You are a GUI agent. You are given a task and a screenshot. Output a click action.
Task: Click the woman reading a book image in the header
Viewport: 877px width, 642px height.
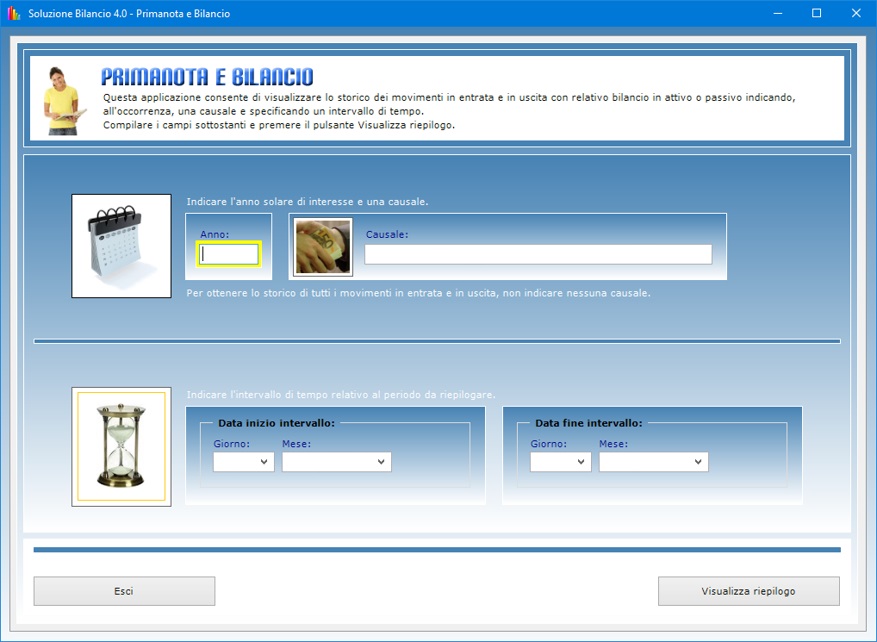(x=63, y=101)
